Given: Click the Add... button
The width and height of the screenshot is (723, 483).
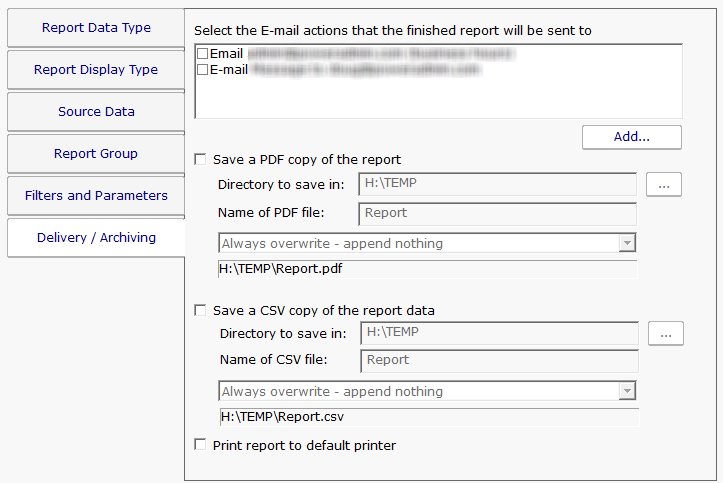Looking at the screenshot, I should point(631,136).
